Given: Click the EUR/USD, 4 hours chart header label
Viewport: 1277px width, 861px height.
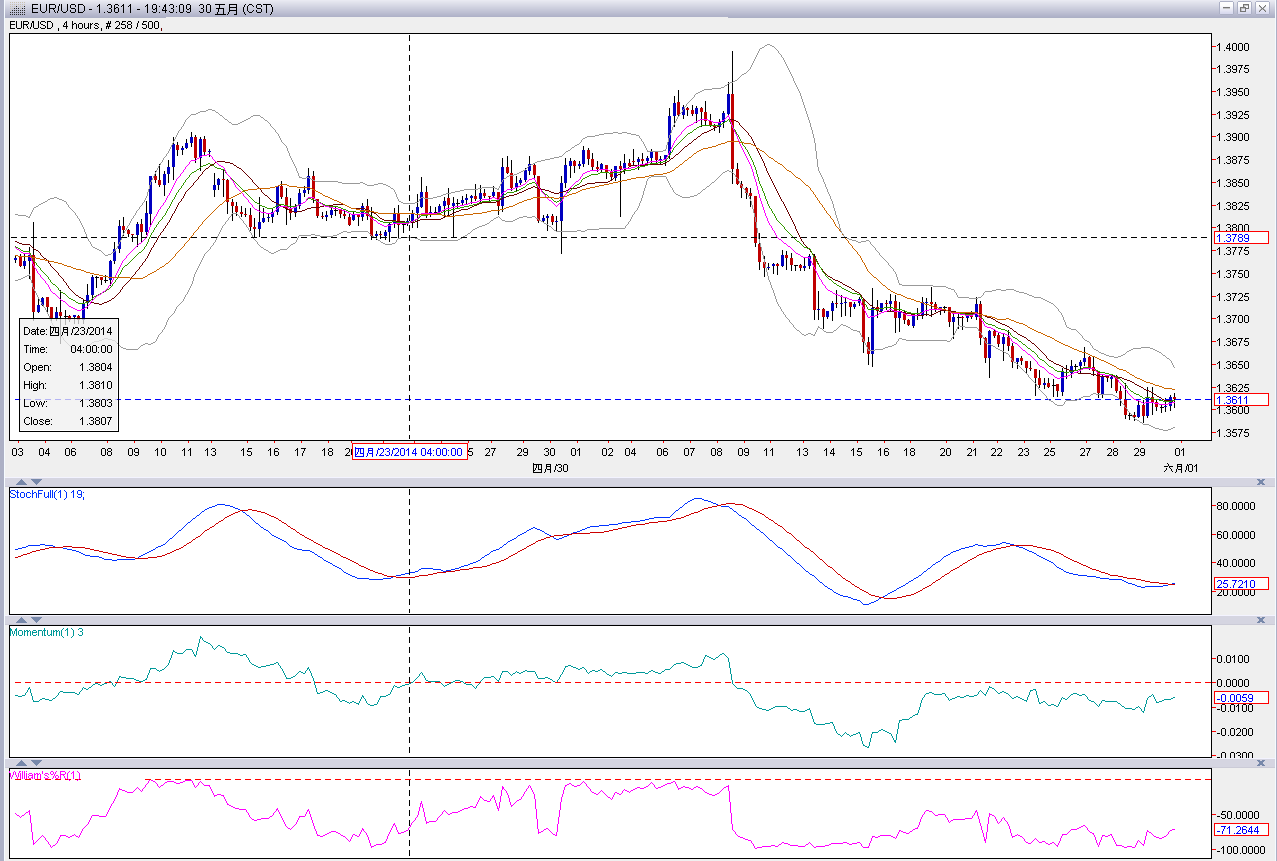Looking at the screenshot, I should point(85,25).
